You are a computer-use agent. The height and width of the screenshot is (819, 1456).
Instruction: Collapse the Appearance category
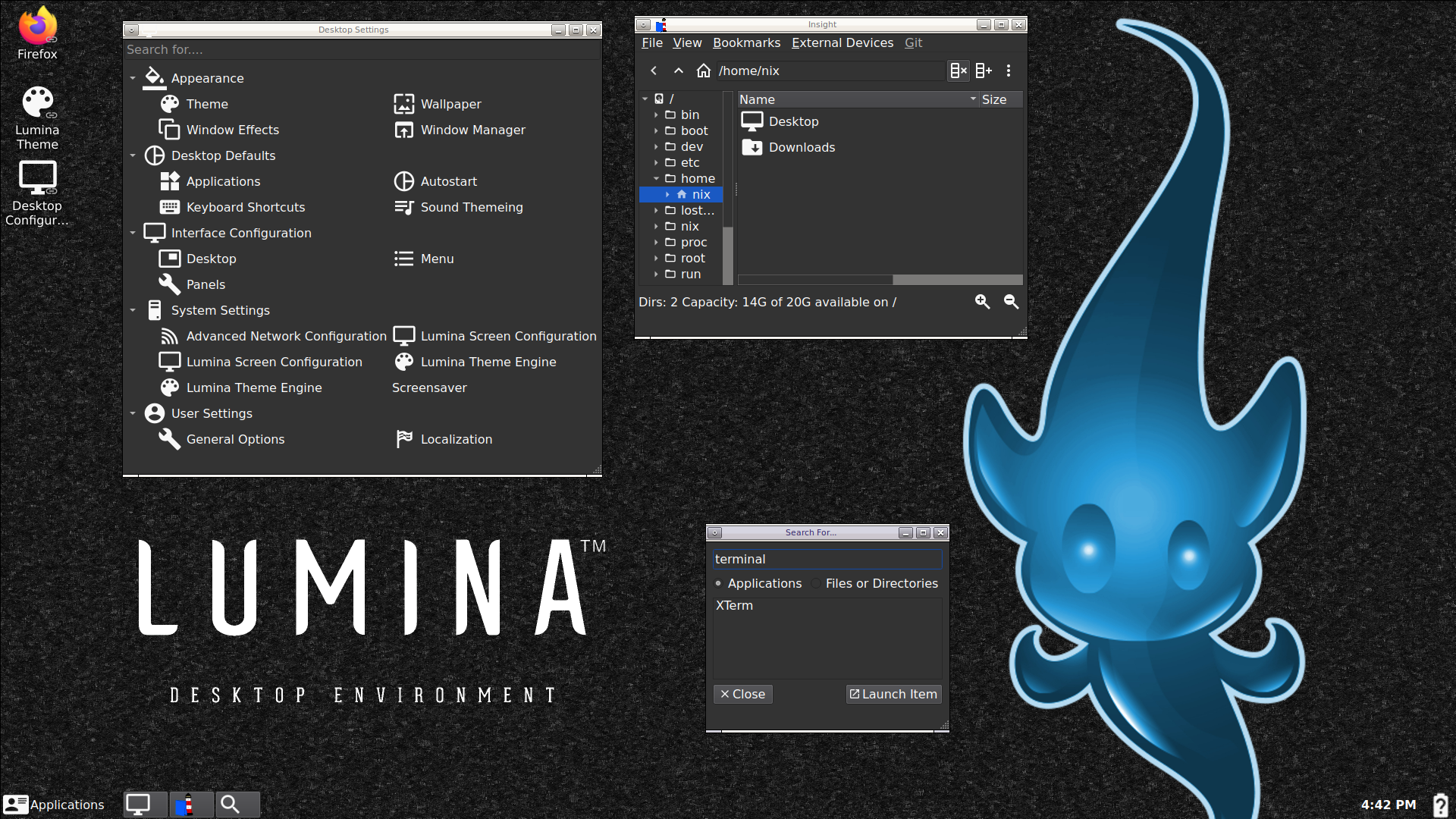[x=133, y=78]
